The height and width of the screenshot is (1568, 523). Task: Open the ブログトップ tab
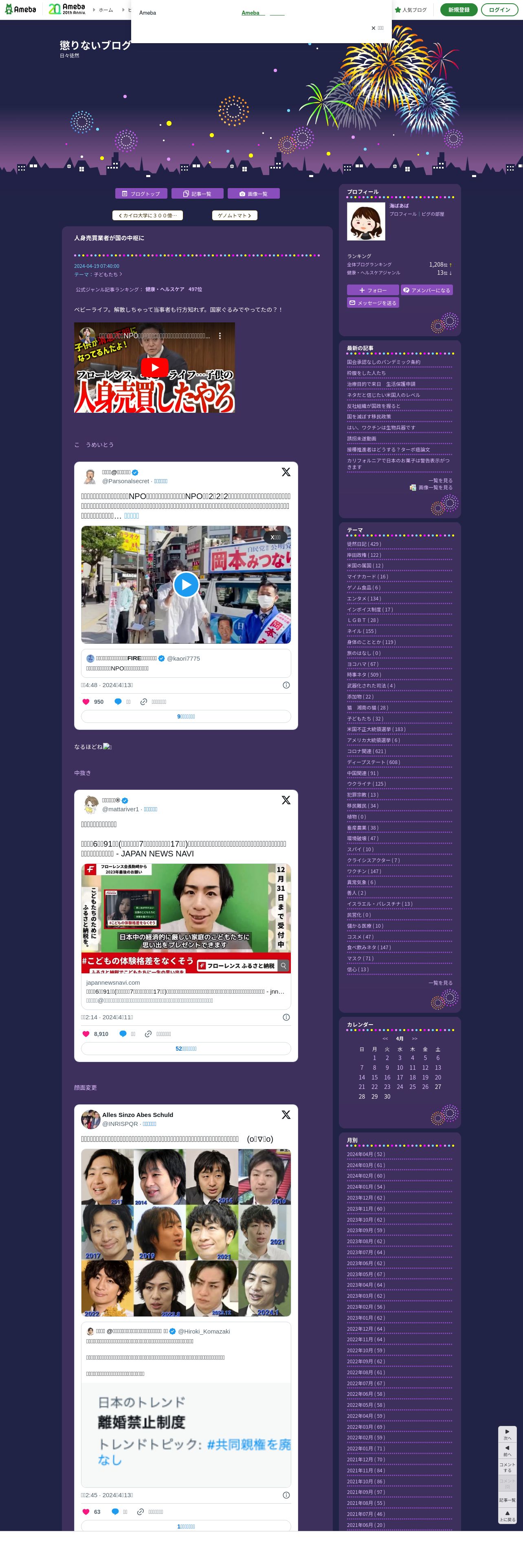[x=141, y=194]
